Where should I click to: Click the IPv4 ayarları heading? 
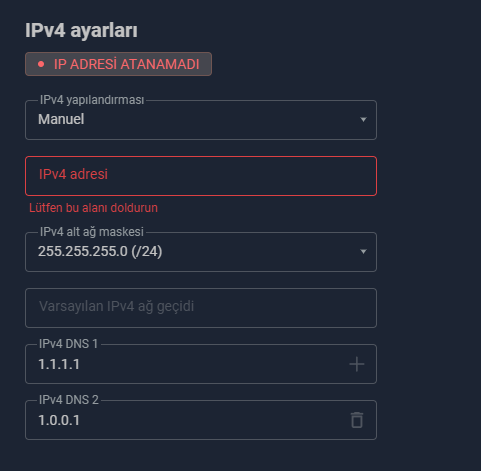pyautogui.click(x=81, y=31)
